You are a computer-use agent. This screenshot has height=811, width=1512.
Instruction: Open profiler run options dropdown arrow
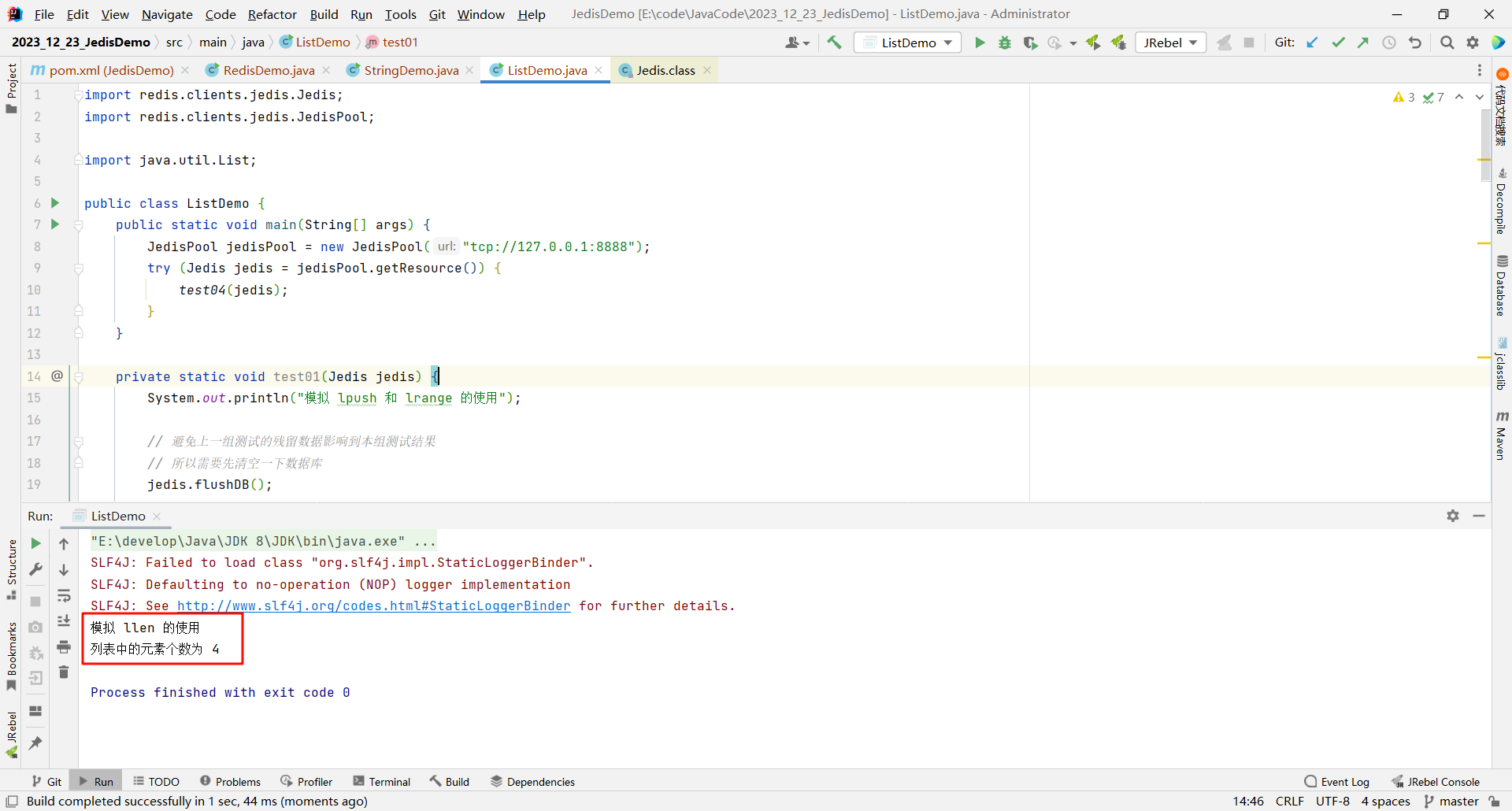(x=1073, y=43)
